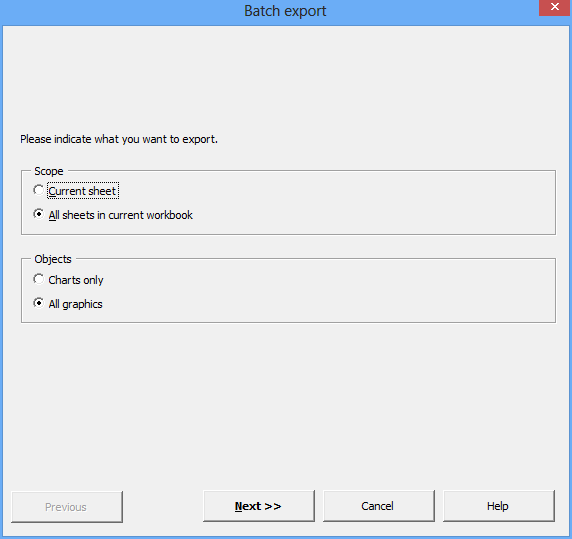572x539 pixels.
Task: Cancel the batch export dialog
Action: pyautogui.click(x=379, y=506)
